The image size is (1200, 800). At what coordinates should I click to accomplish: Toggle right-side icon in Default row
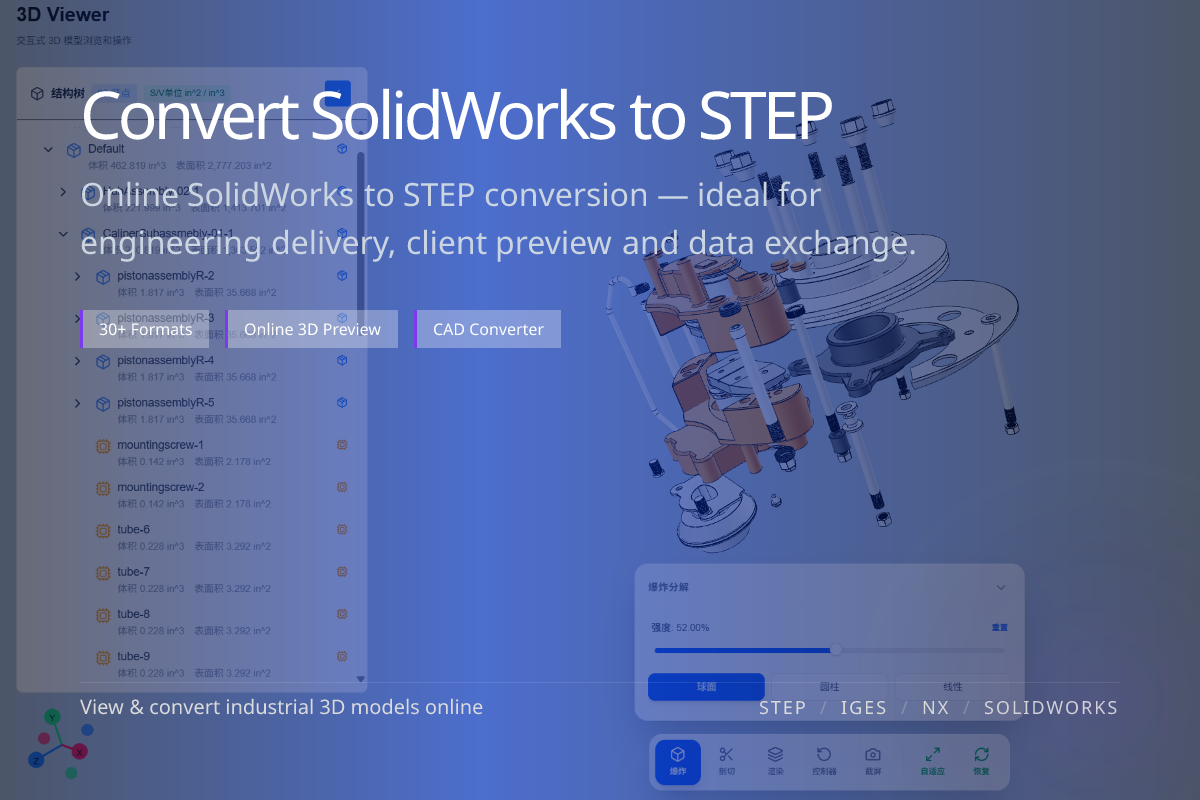tap(342, 149)
